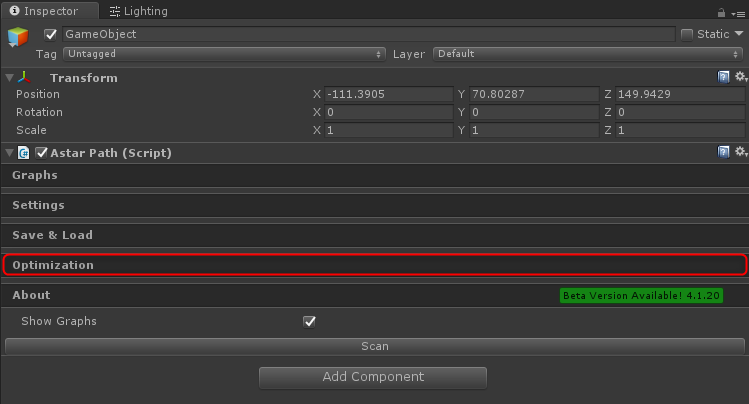Expand the Optimization section
This screenshot has height=404, width=749.
374,265
